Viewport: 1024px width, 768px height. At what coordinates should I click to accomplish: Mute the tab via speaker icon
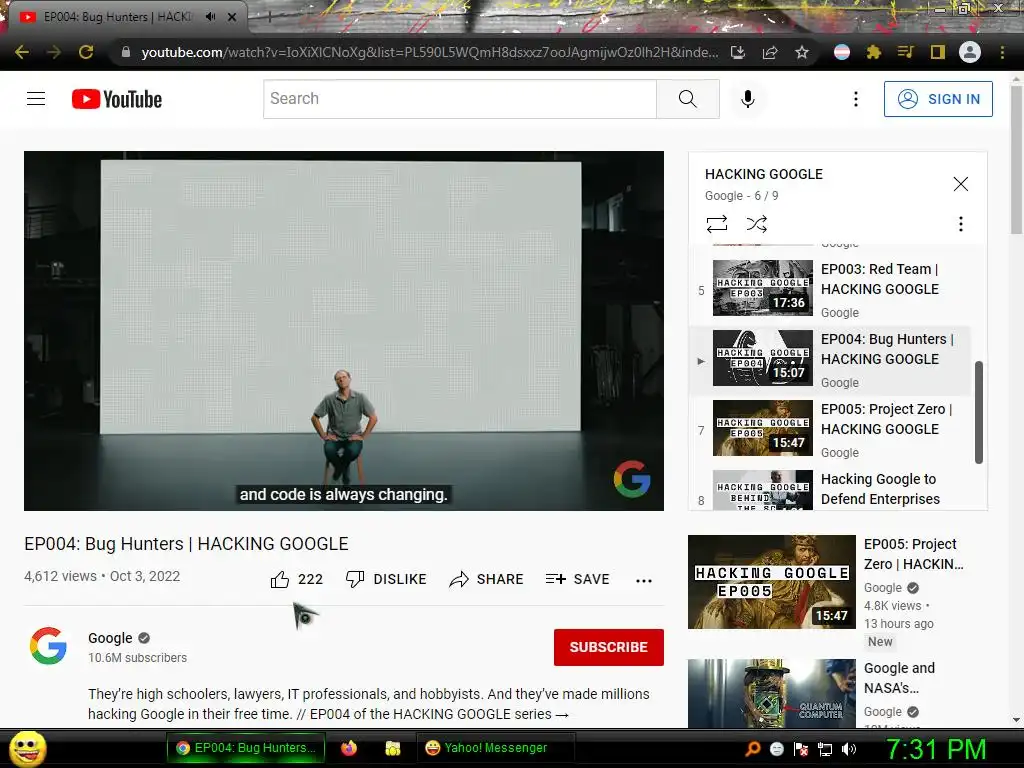pos(210,17)
